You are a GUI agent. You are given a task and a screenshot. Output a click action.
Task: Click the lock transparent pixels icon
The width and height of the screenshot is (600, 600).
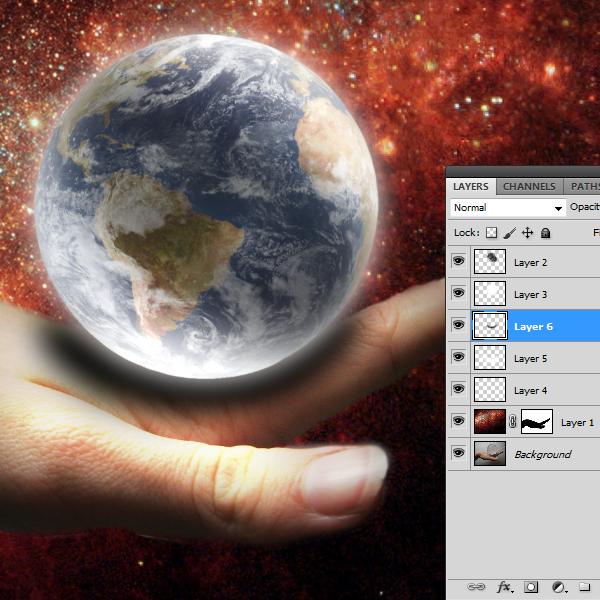point(491,233)
